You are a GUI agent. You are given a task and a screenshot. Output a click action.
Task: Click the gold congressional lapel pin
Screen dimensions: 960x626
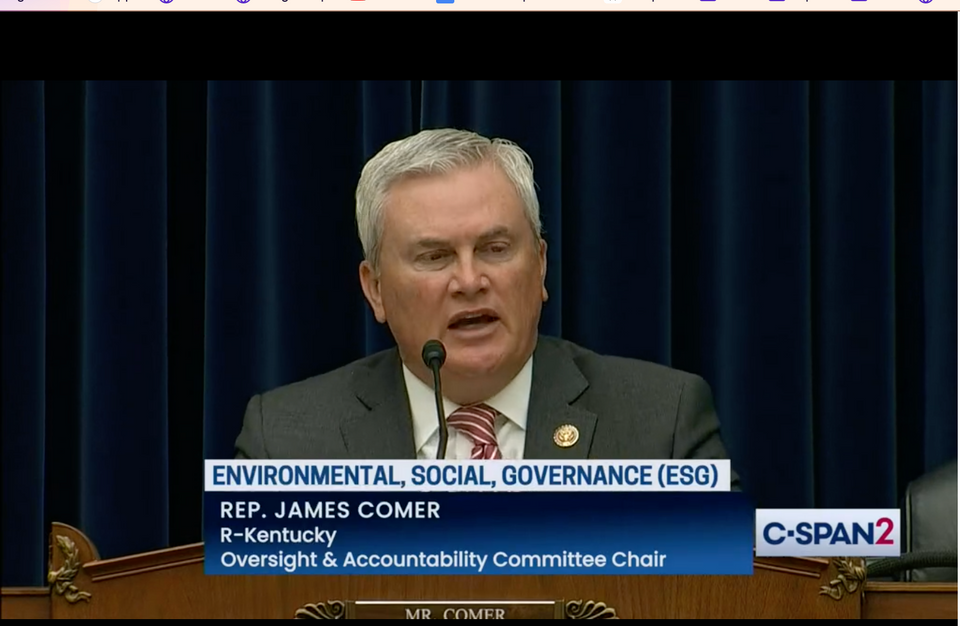point(566,435)
